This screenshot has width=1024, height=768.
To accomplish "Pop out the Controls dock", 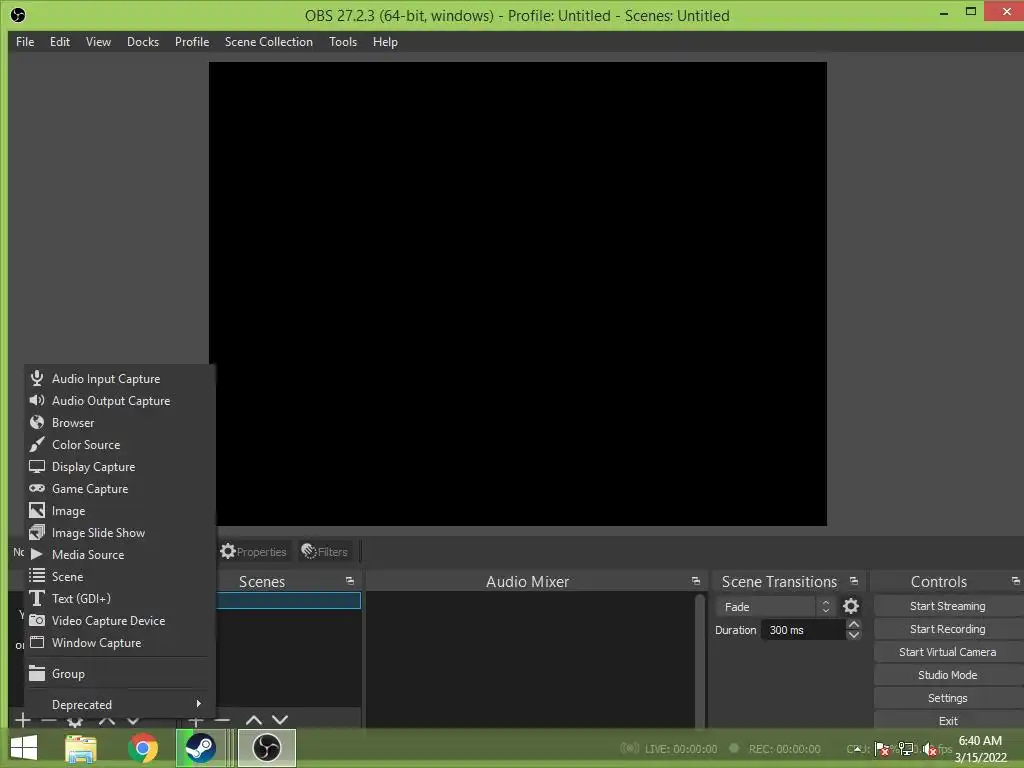I will tap(1016, 581).
